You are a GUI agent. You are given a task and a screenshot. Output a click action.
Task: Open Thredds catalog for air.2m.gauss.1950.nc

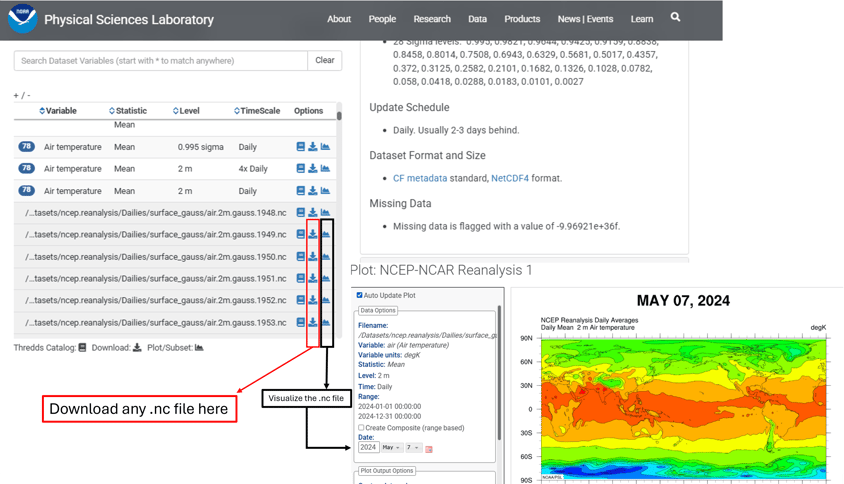pyautogui.click(x=301, y=257)
